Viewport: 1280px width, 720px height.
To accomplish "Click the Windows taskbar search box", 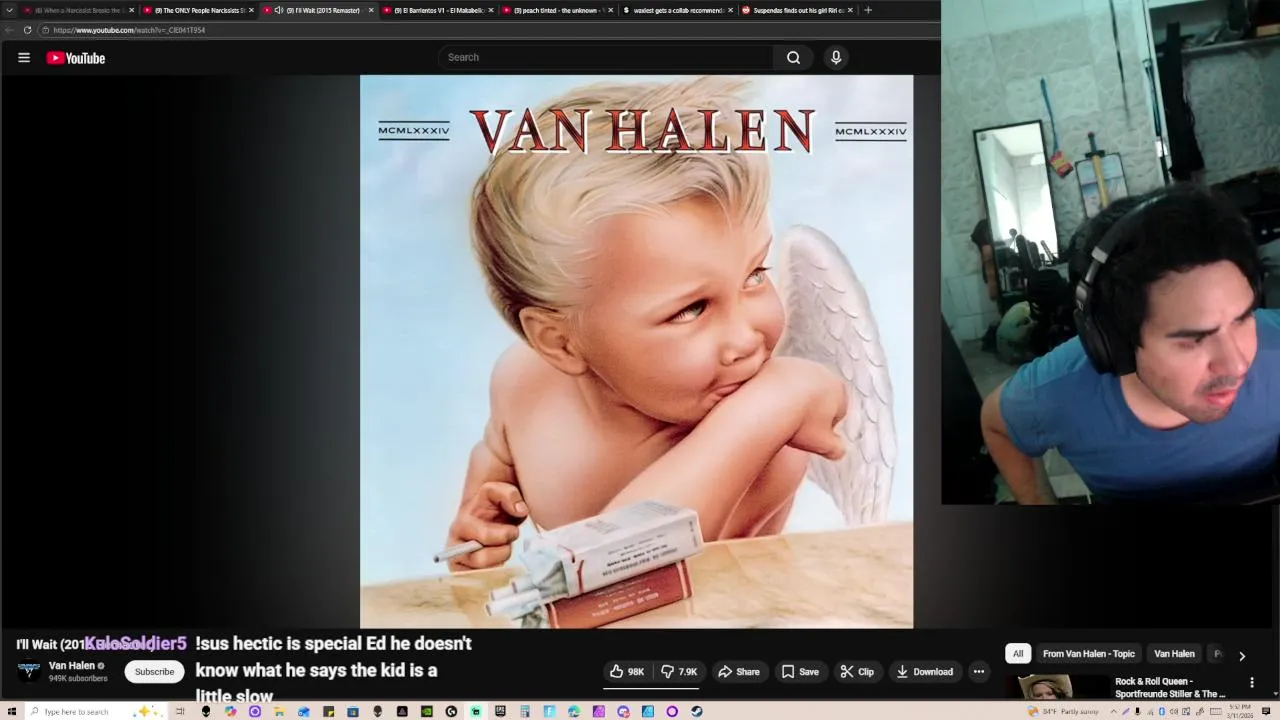I will click(x=95, y=712).
